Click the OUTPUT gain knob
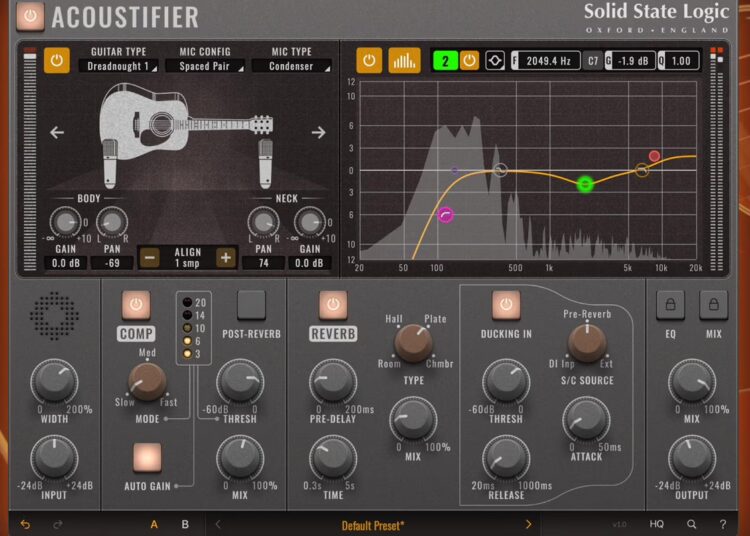Screen dimensions: 750x536 pos(692,459)
